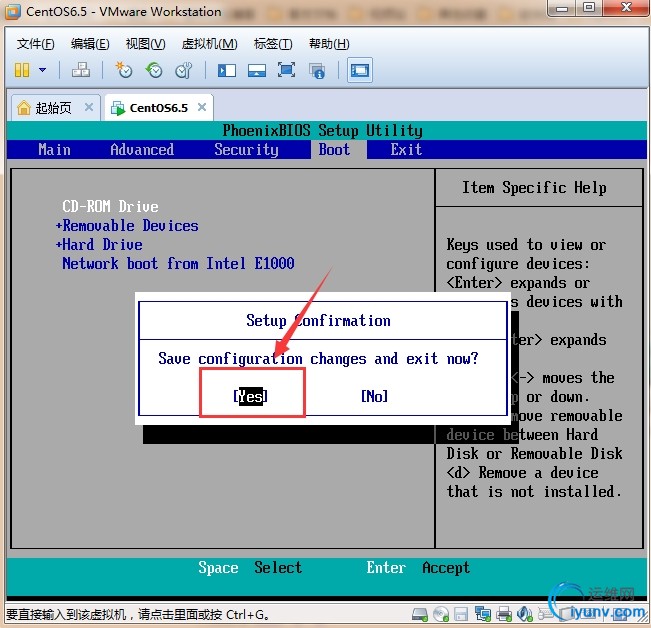Viewport: 651px width, 628px height.
Task: Open the 文件(F) menu
Action: (35, 44)
